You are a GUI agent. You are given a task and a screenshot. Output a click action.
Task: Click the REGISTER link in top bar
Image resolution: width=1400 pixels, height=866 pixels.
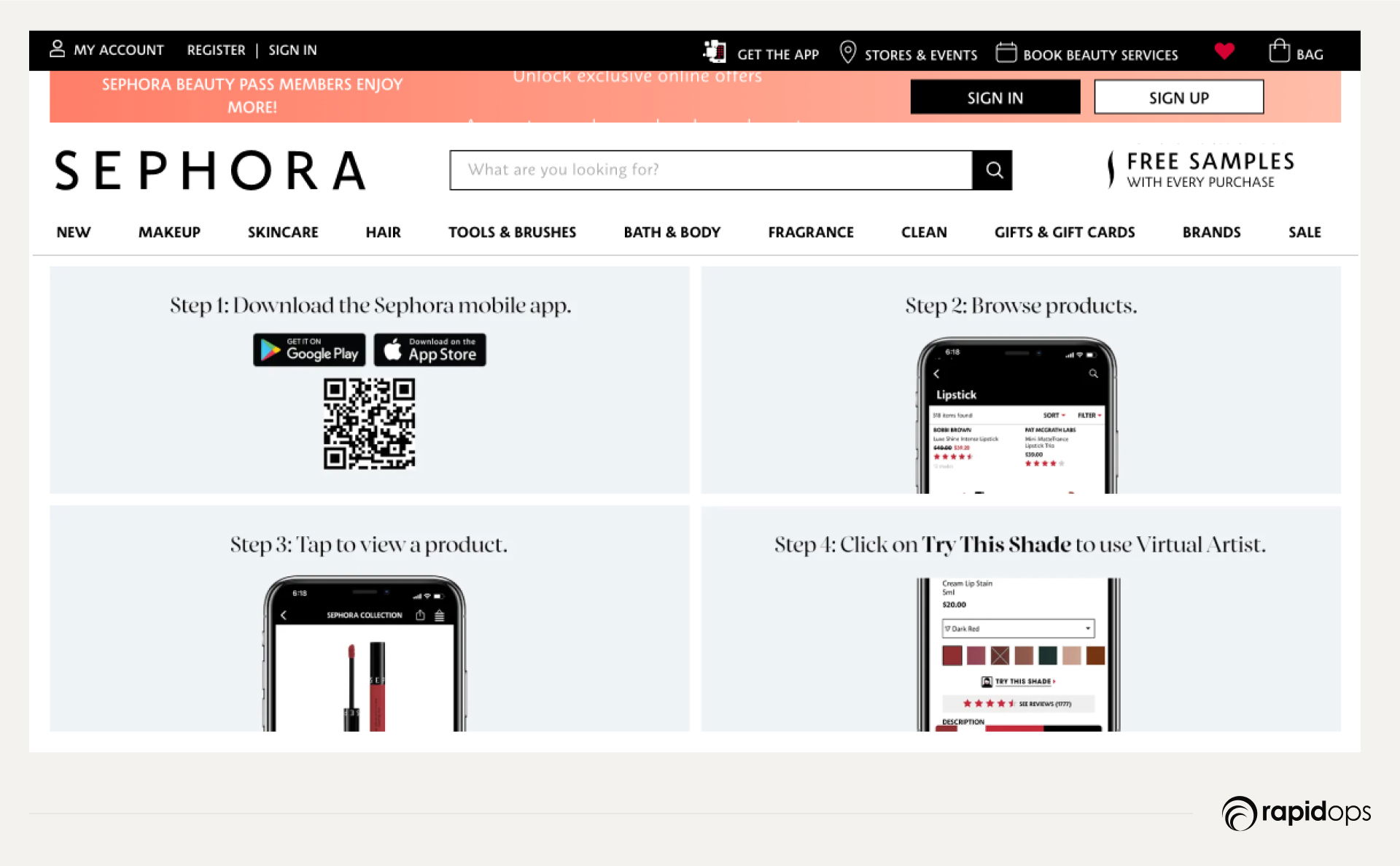(216, 50)
